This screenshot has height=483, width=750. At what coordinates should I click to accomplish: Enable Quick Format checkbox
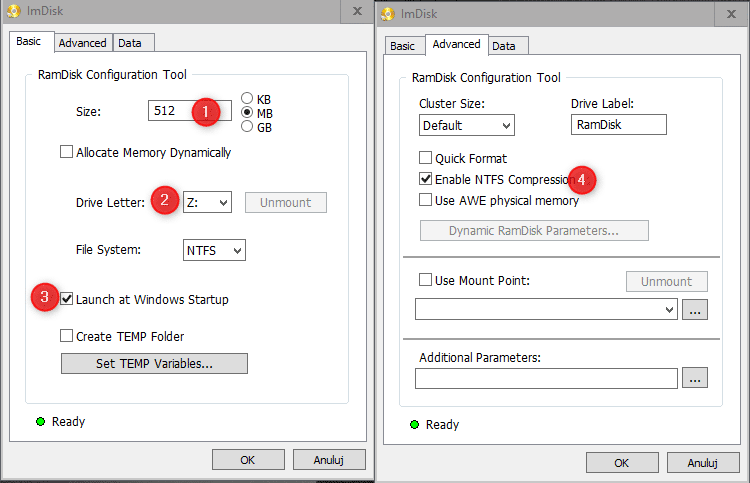[425, 158]
